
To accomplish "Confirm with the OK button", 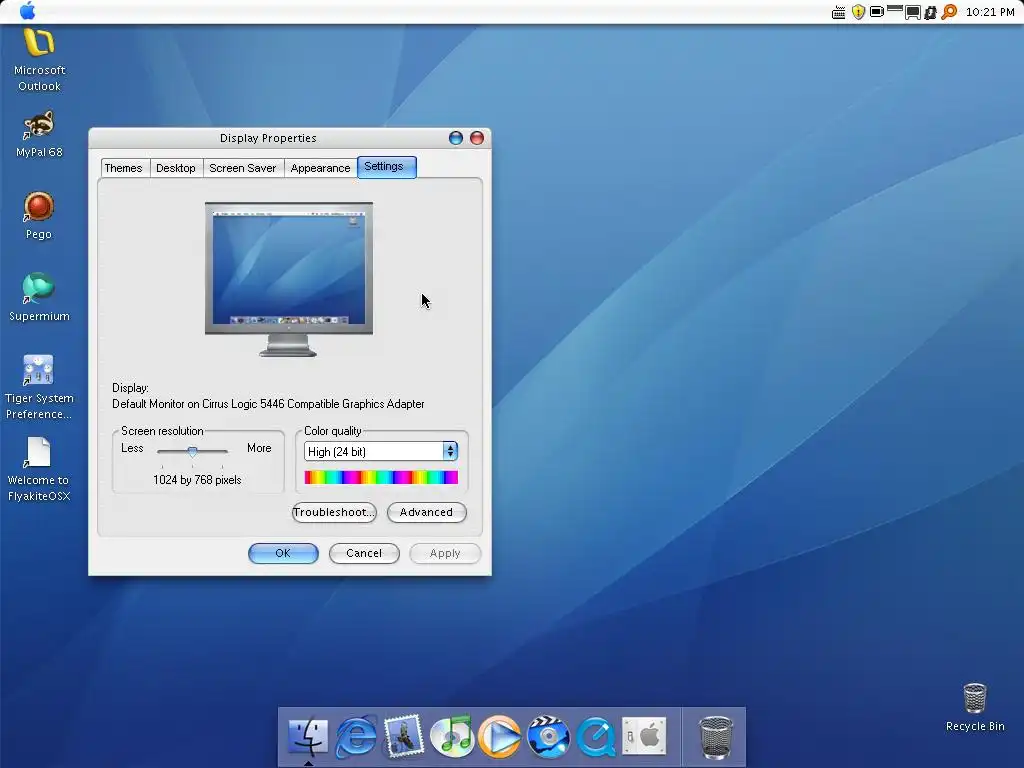I will [x=283, y=553].
